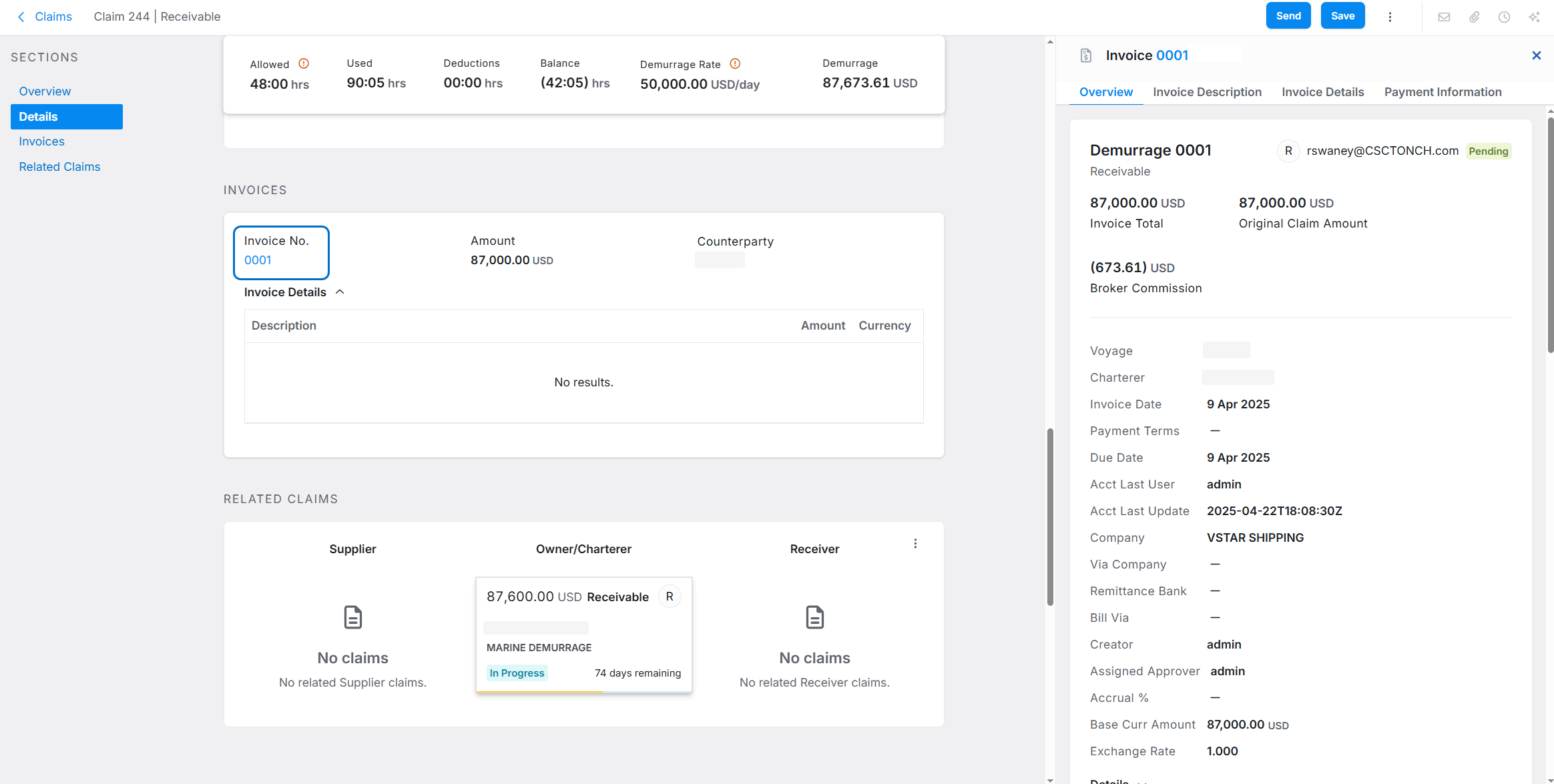Image resolution: width=1554 pixels, height=784 pixels.
Task: Open attachments via the paperclip icon
Action: point(1474,17)
